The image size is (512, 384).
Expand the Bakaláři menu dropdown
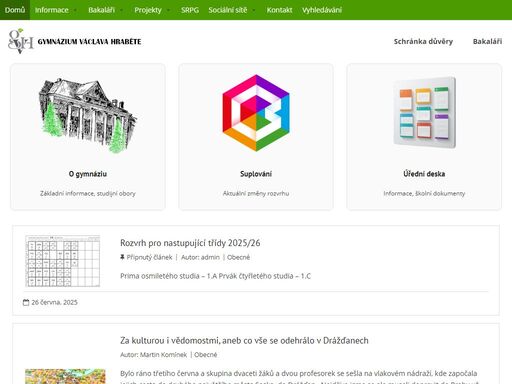point(105,10)
